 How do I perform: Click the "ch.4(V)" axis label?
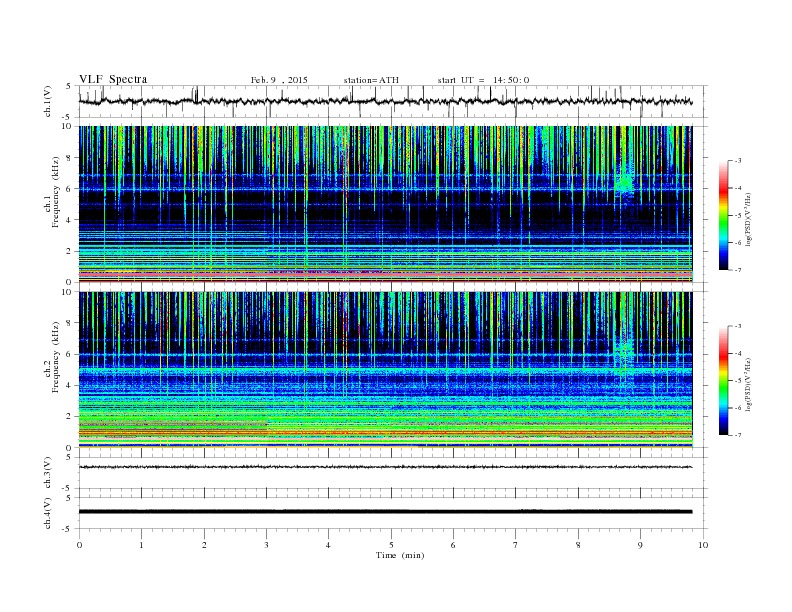coord(48,513)
